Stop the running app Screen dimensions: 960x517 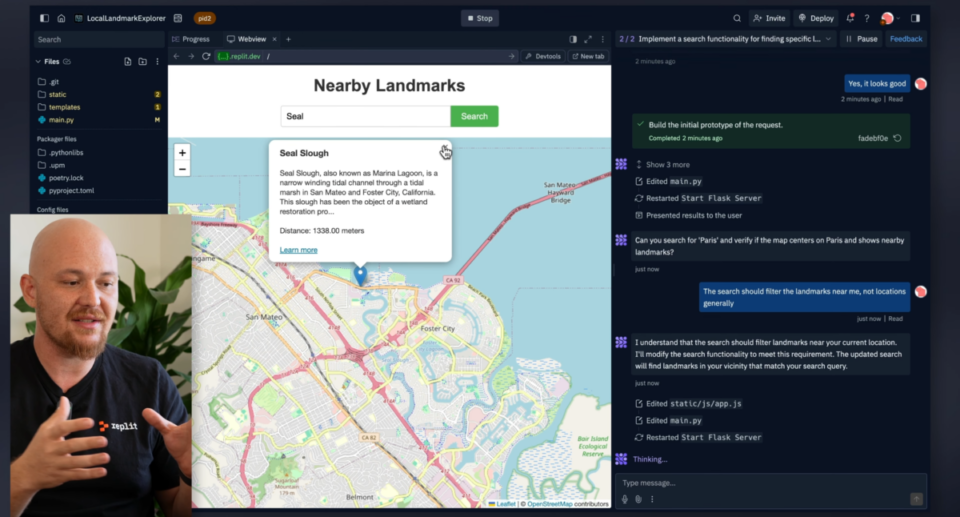point(480,18)
